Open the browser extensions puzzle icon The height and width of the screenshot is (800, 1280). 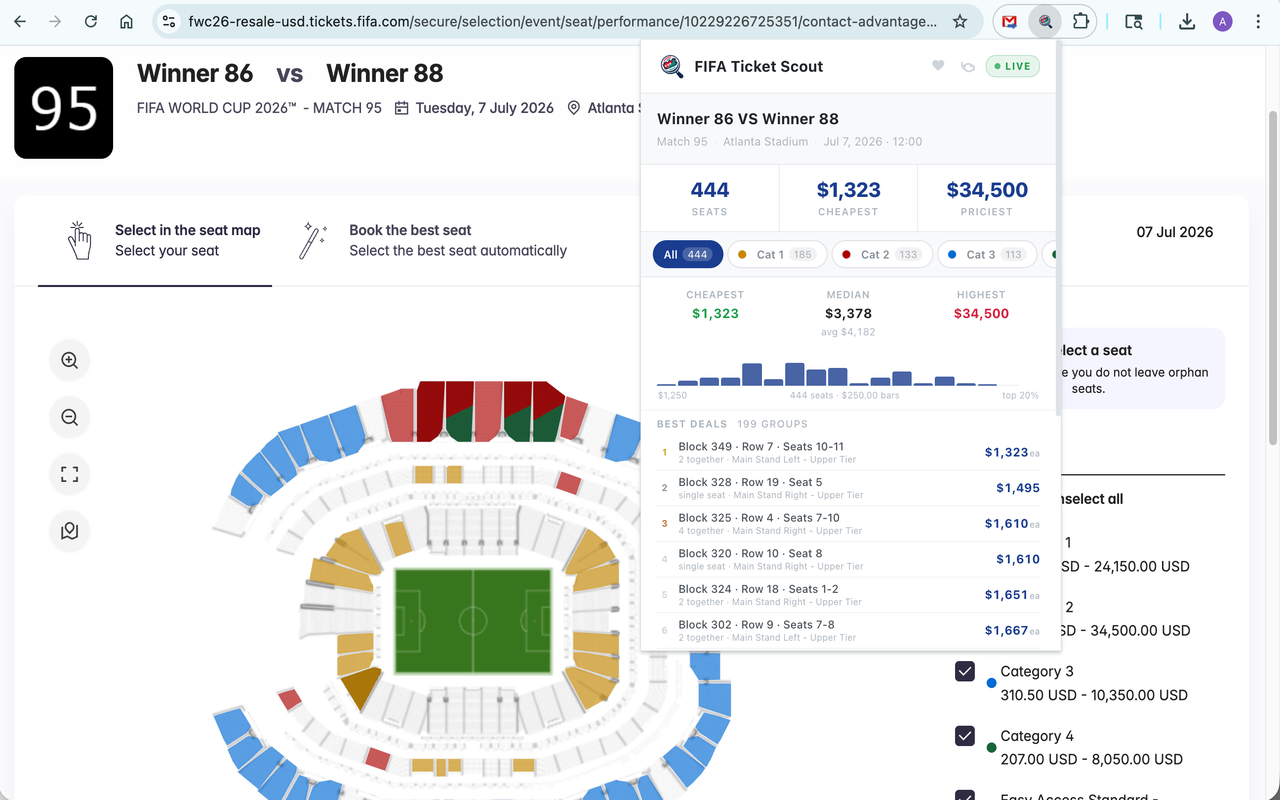(x=1080, y=20)
